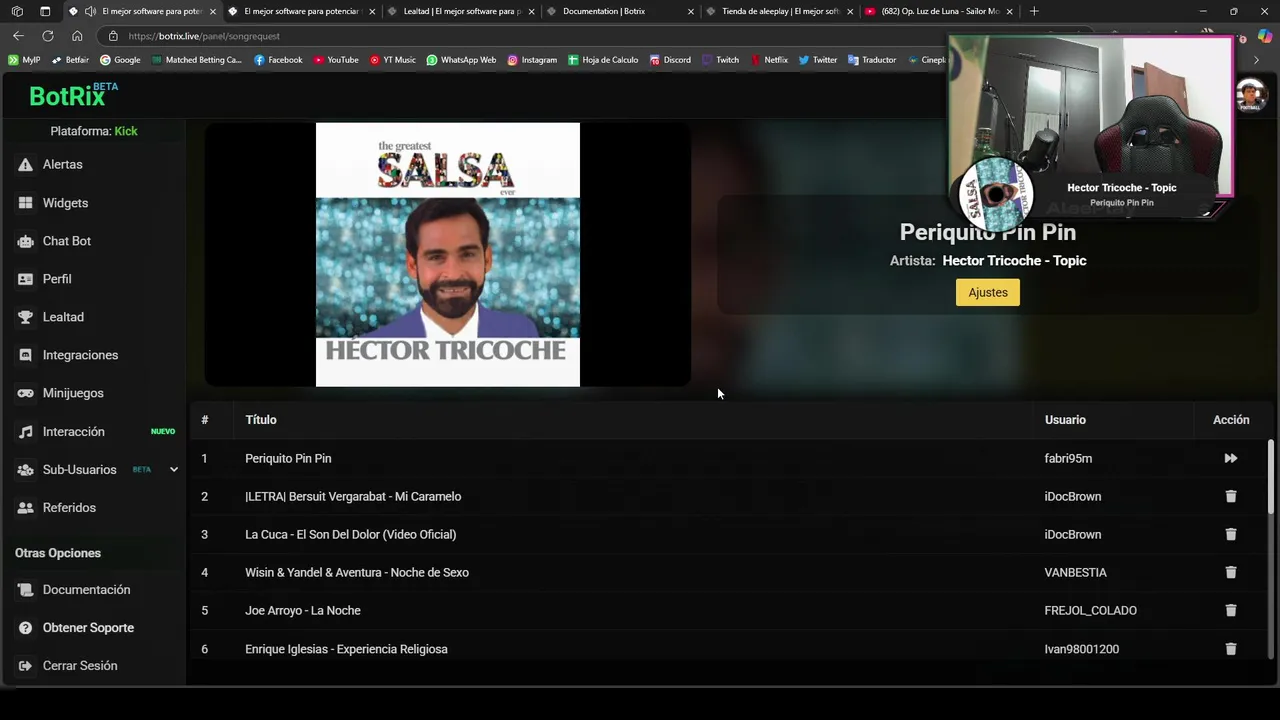Remove Wisin & Yandel Noche de Sexo song
Viewport: 1280px width, 720px height.
coord(1231,572)
